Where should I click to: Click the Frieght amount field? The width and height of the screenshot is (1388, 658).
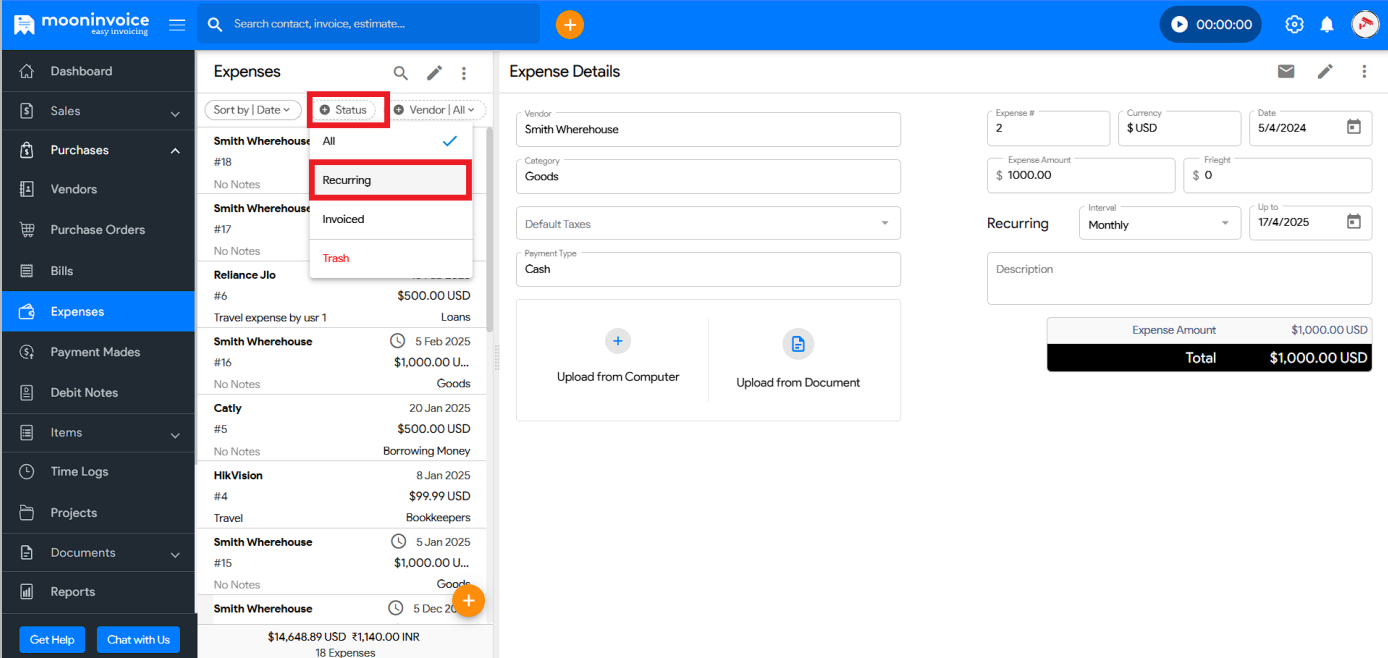click(1277, 175)
